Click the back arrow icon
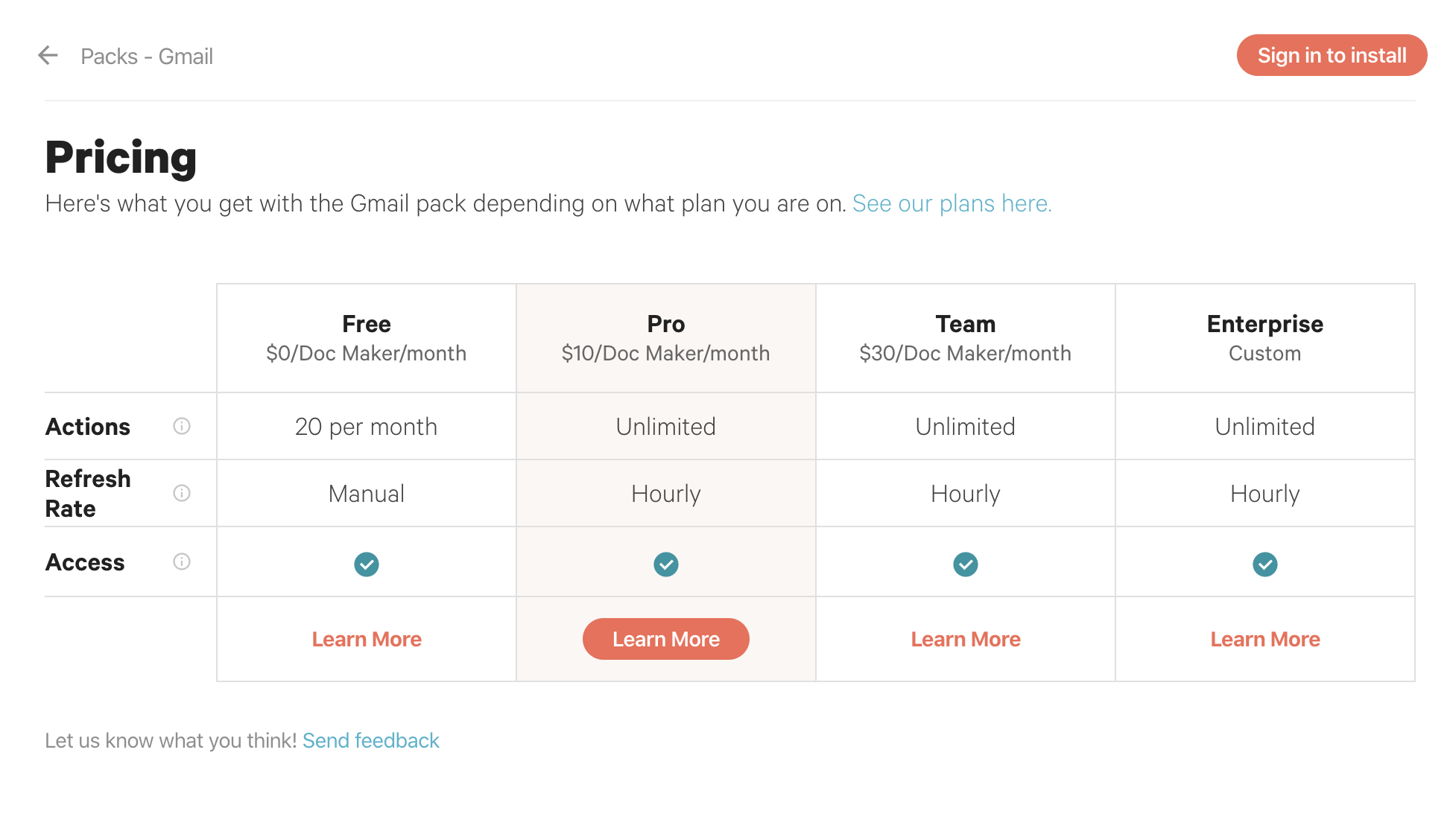Screen dimensions: 1450x840 48,55
